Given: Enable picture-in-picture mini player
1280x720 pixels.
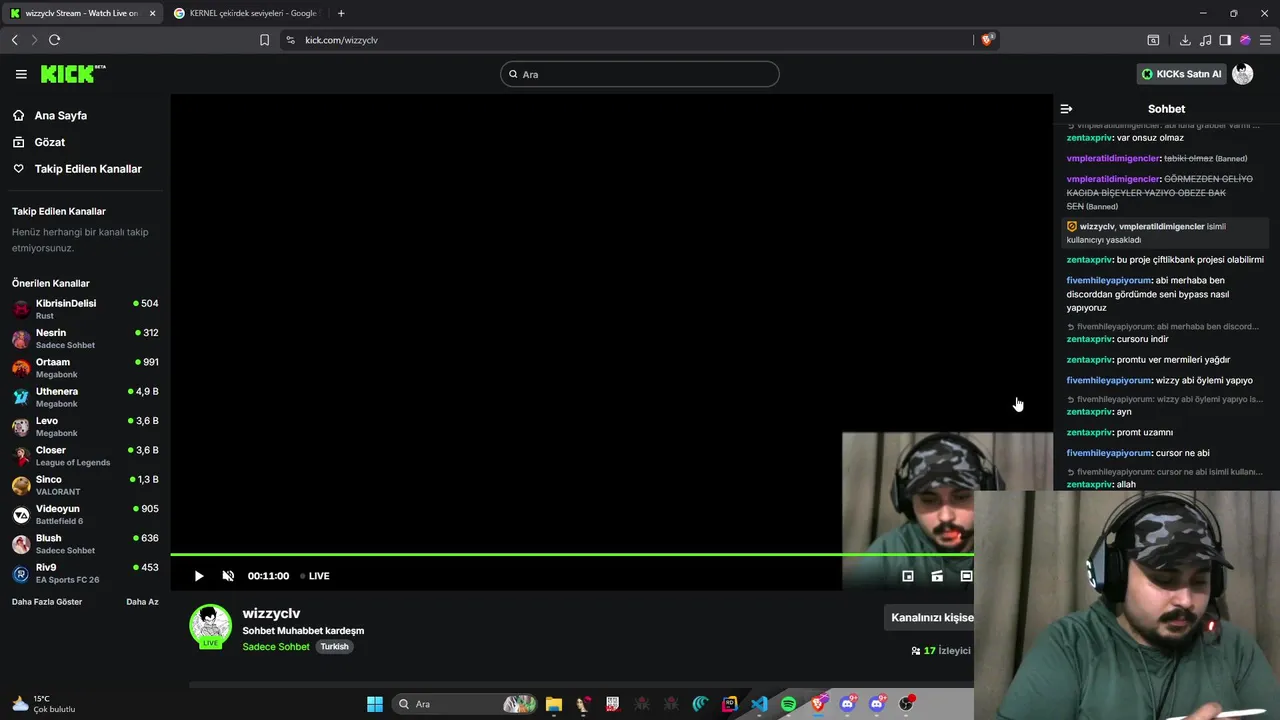Looking at the screenshot, I should (x=908, y=576).
